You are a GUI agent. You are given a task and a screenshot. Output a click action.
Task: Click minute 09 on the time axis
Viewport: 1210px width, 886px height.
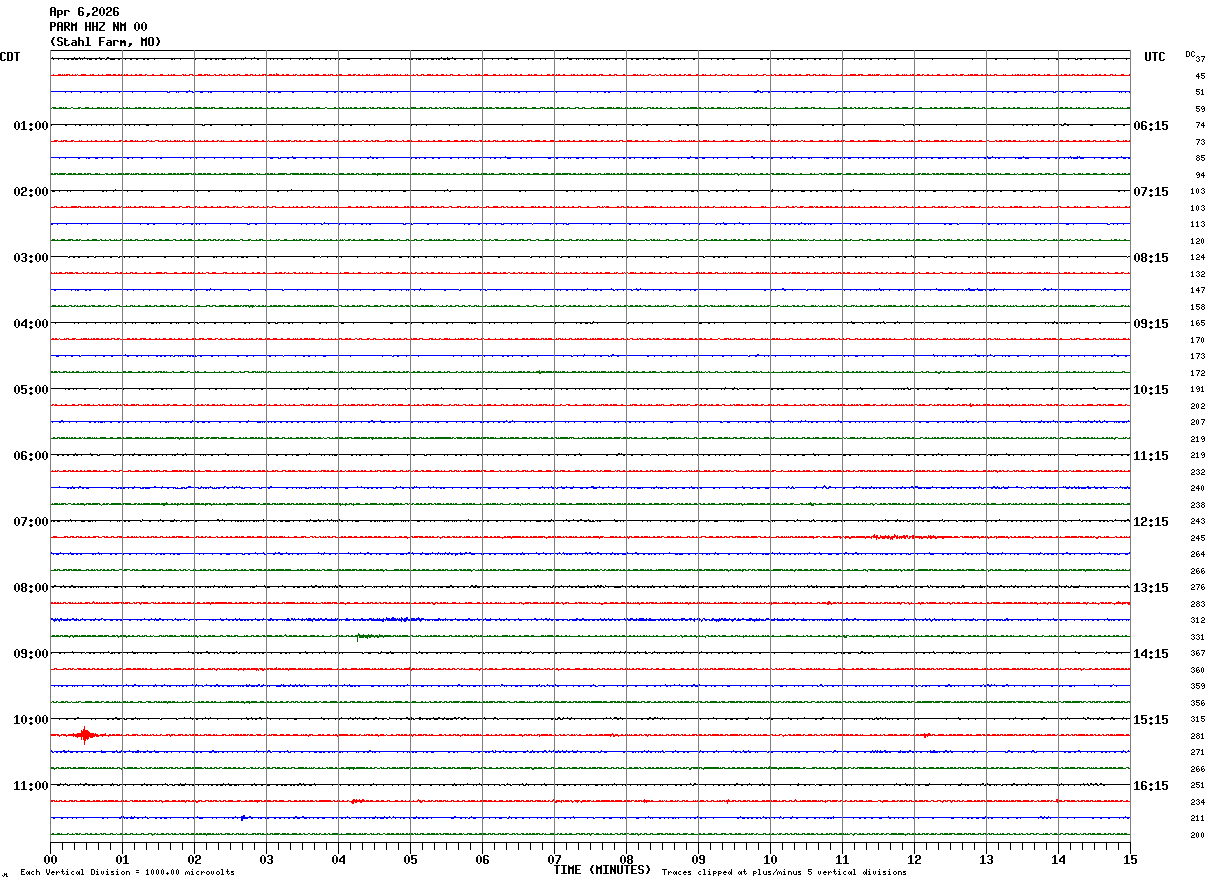(x=698, y=859)
